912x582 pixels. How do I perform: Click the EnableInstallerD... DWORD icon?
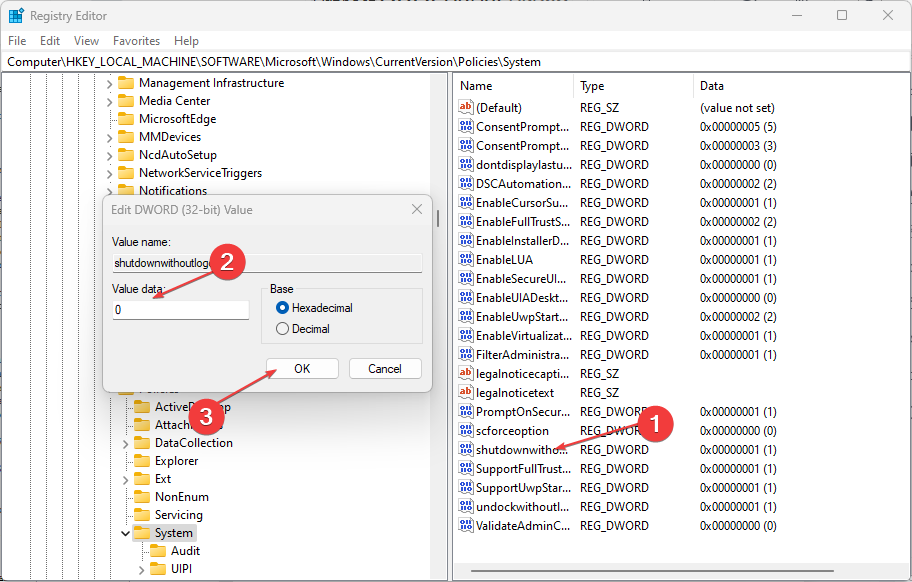[465, 240]
